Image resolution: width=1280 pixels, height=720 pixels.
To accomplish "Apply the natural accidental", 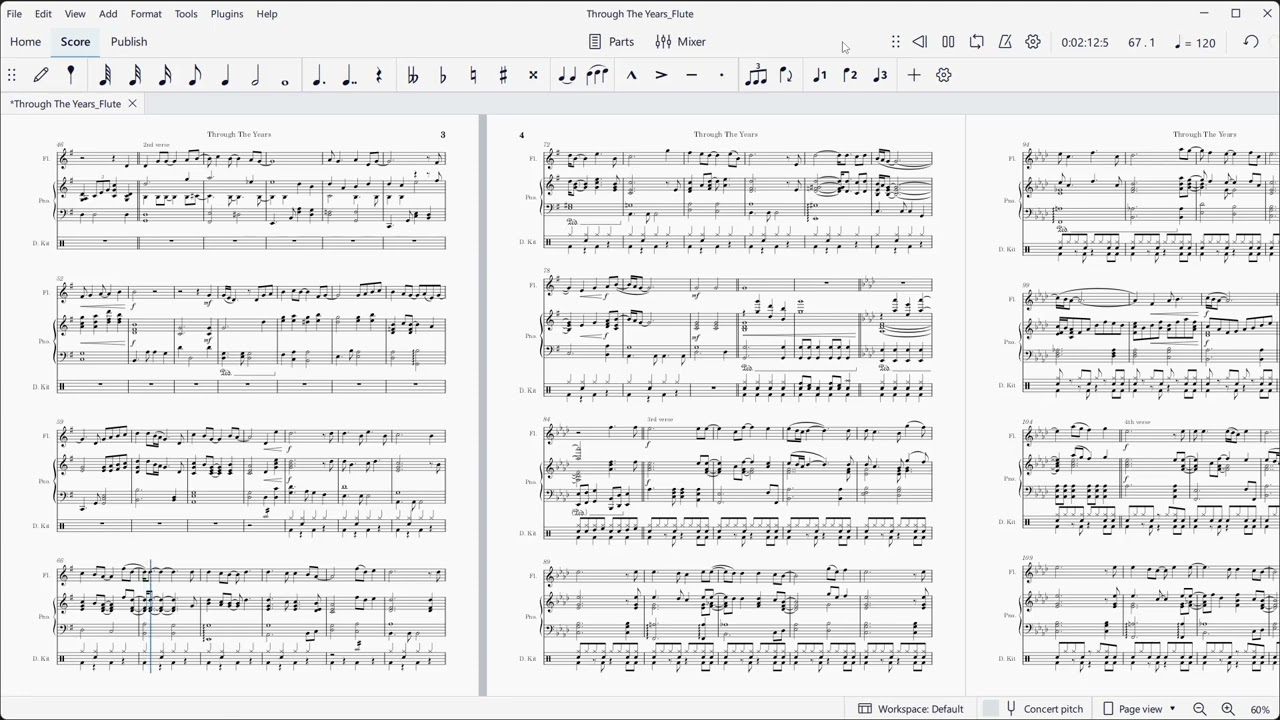I will [x=473, y=75].
